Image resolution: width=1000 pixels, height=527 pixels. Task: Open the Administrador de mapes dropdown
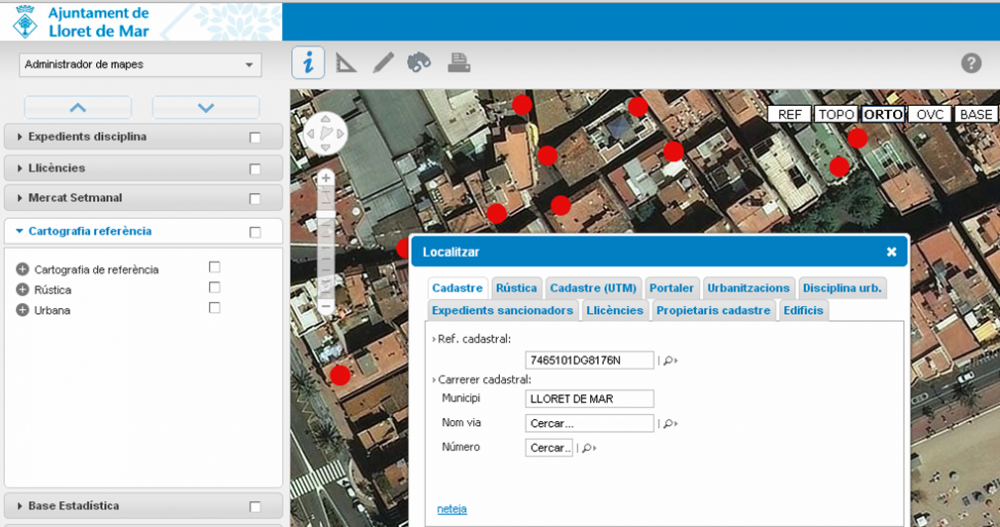[140, 65]
